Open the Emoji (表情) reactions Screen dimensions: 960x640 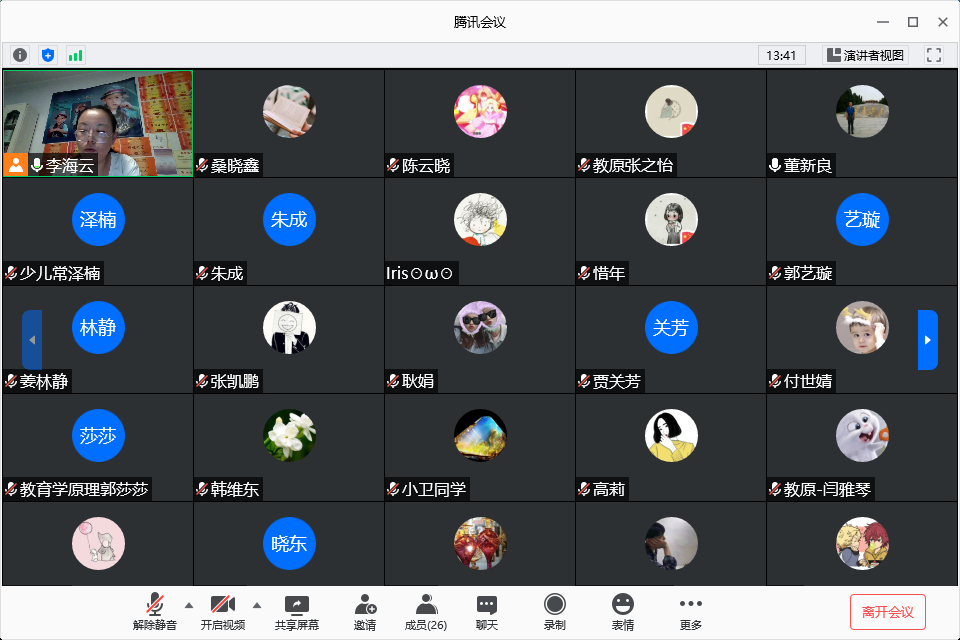click(x=623, y=612)
